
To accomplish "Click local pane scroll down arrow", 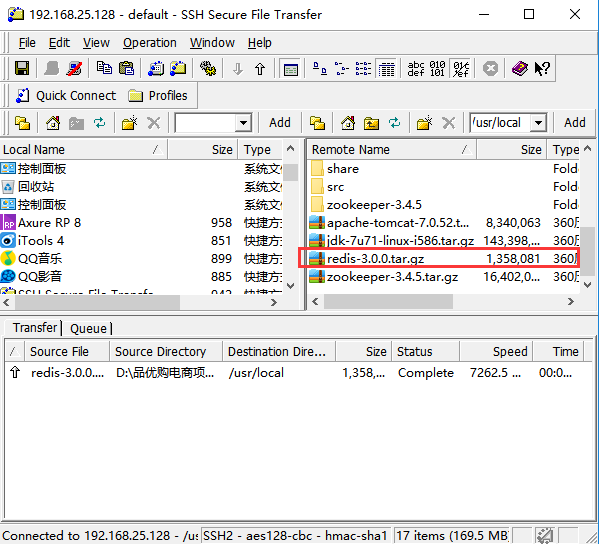I will pos(290,285).
